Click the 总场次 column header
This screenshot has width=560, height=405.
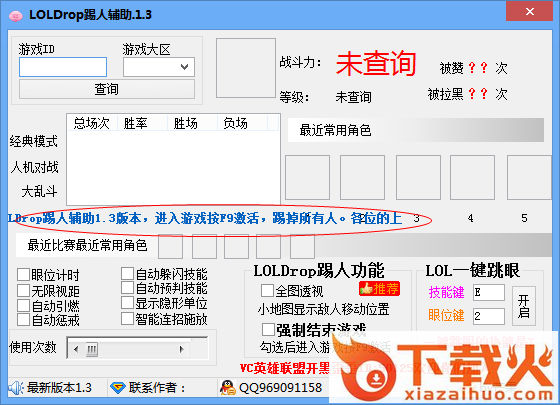(92, 123)
